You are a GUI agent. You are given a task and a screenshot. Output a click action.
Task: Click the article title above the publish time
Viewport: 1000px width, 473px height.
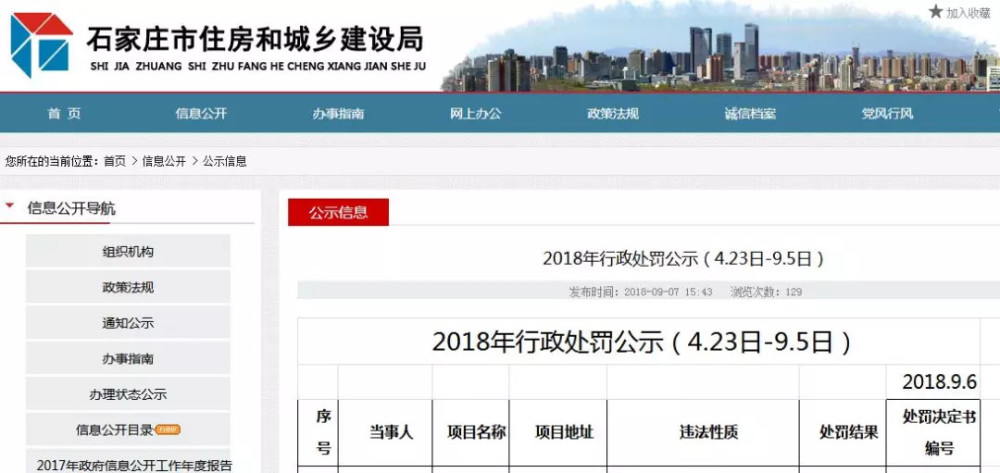[683, 258]
